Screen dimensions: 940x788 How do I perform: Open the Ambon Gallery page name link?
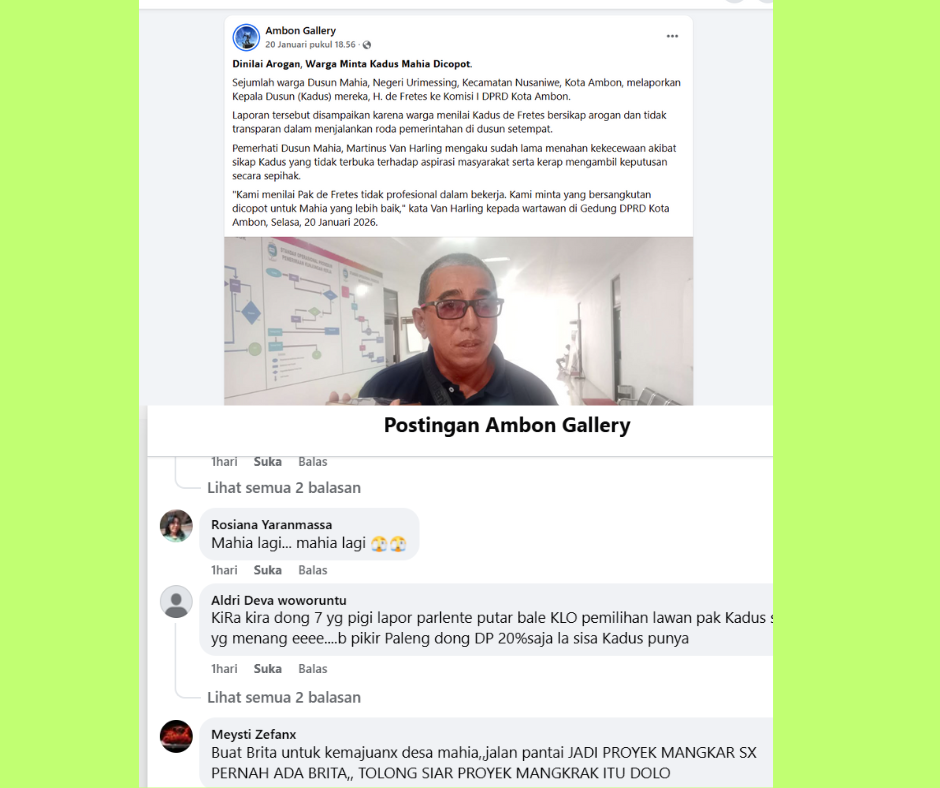300,31
